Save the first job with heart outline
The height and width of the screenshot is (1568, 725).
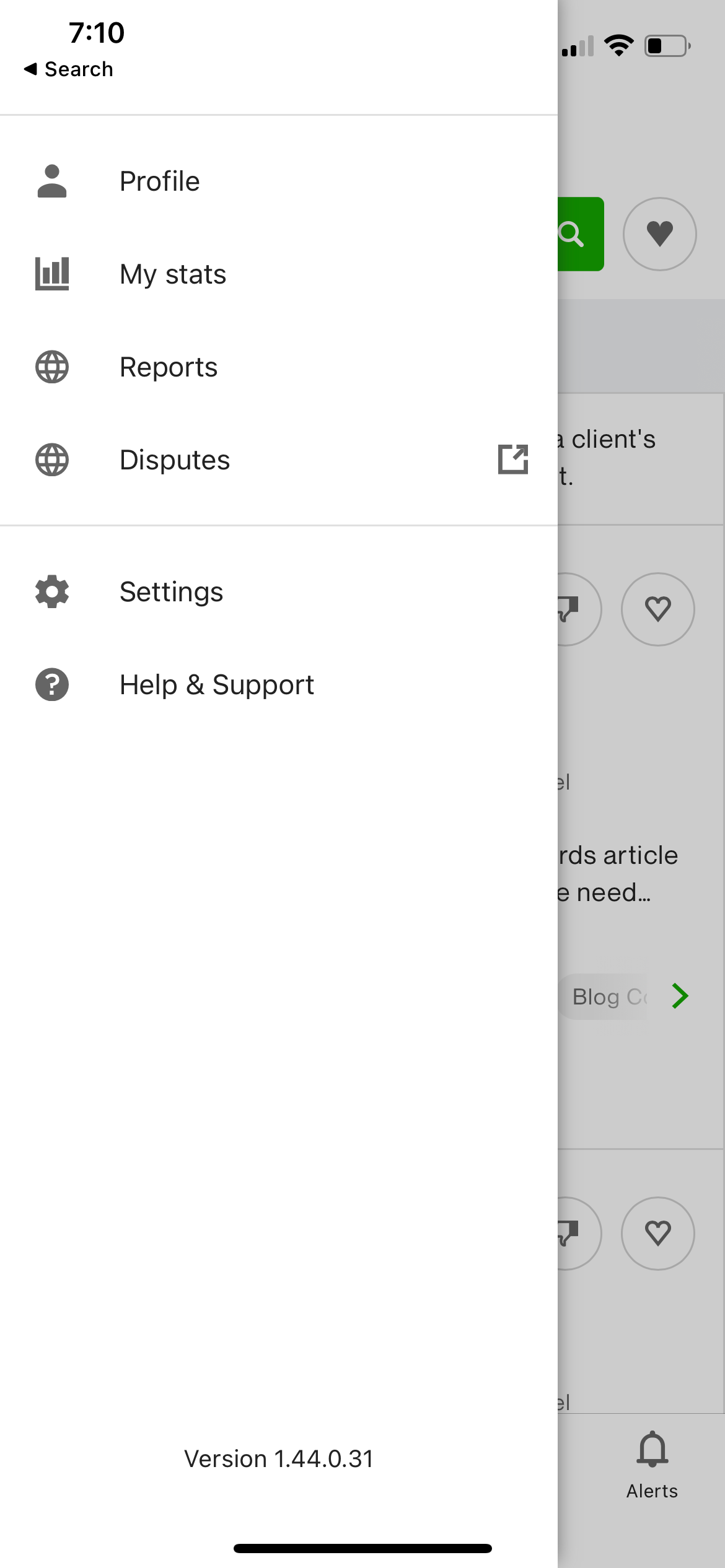[x=658, y=609]
